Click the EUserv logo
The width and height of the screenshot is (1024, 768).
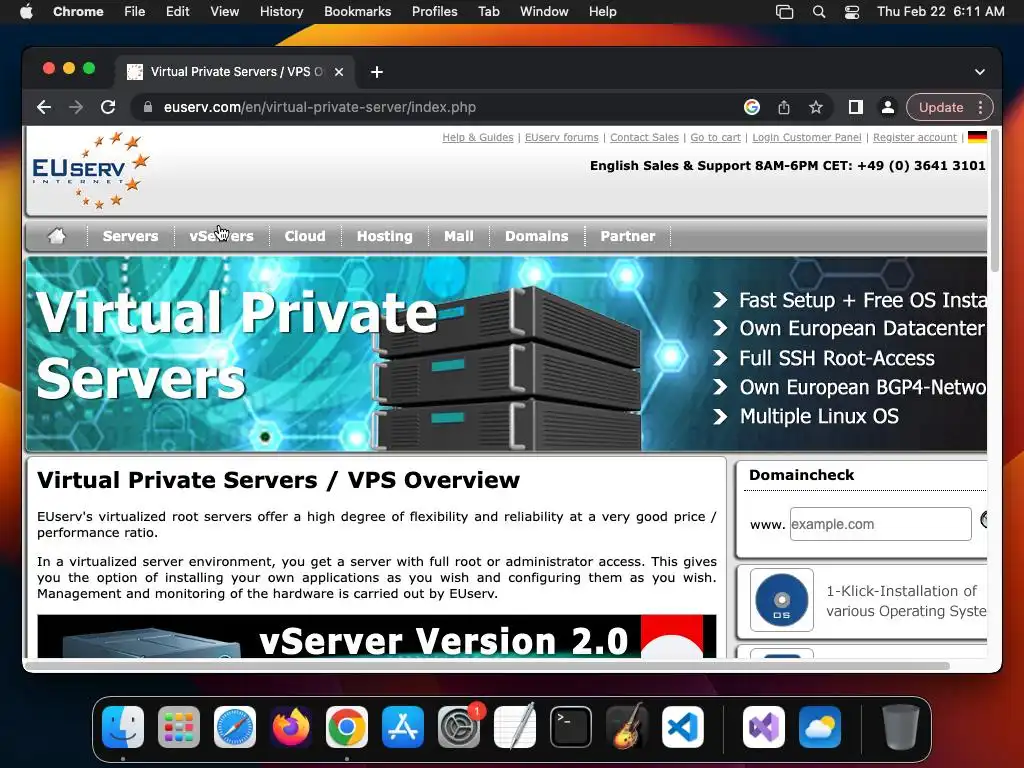pyautogui.click(x=91, y=170)
